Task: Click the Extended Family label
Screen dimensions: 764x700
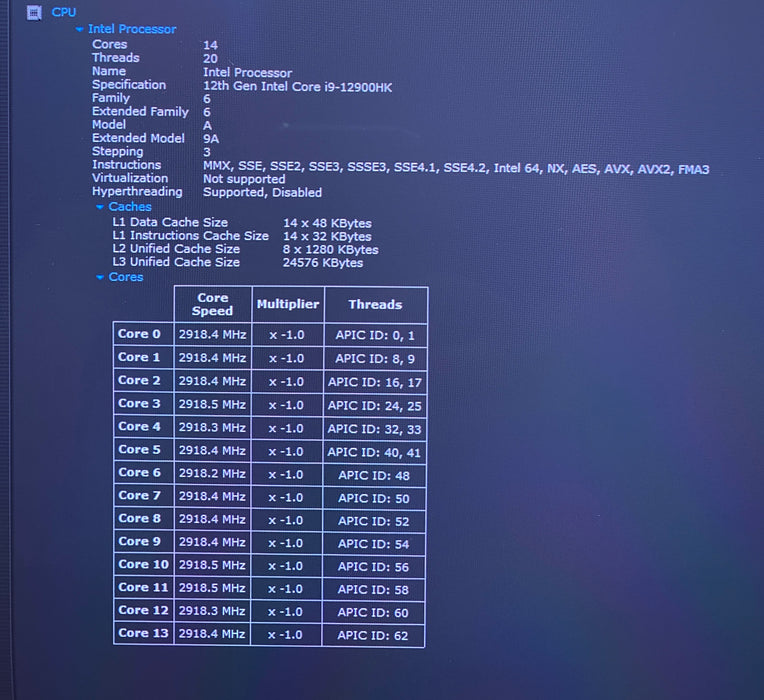Action: [x=140, y=112]
